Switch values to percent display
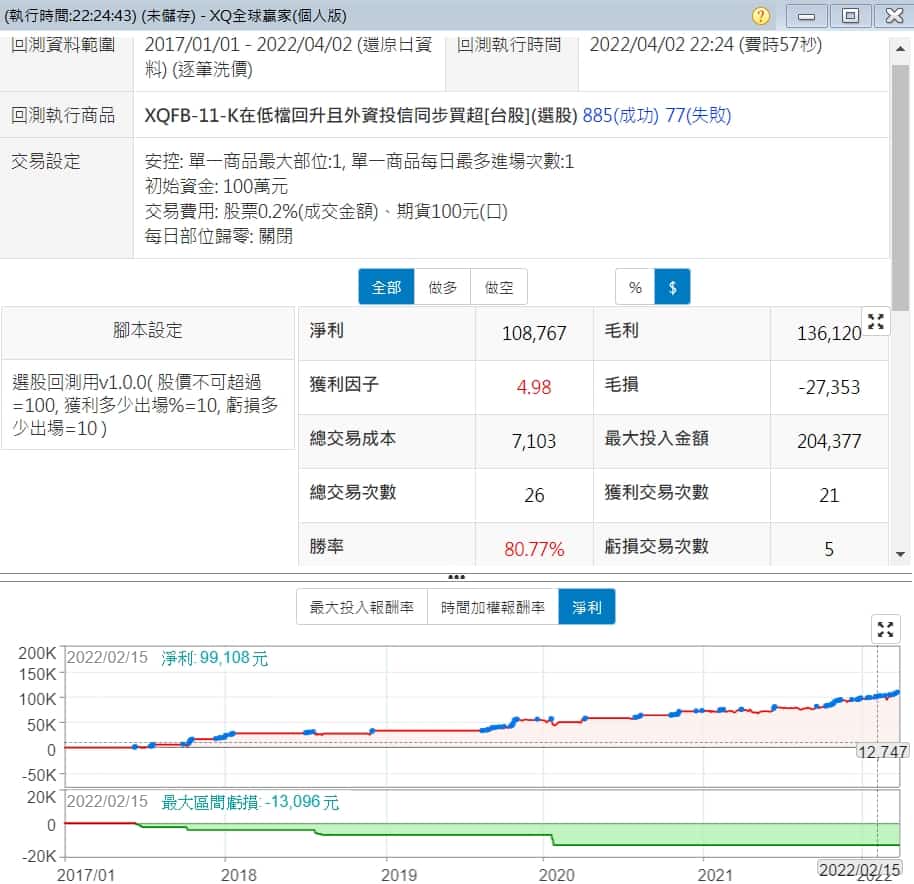914x884 pixels. 635,287
